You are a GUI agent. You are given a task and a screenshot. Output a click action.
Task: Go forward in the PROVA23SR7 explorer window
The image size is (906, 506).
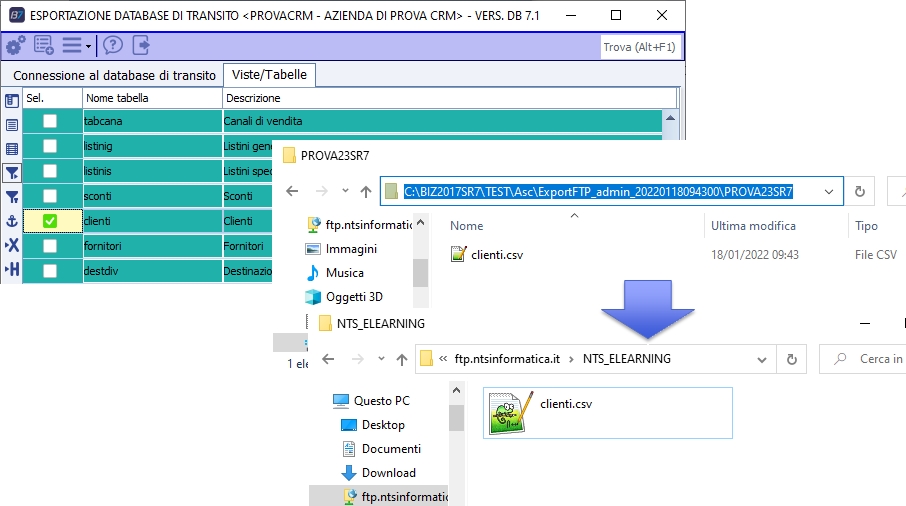tap(322, 191)
